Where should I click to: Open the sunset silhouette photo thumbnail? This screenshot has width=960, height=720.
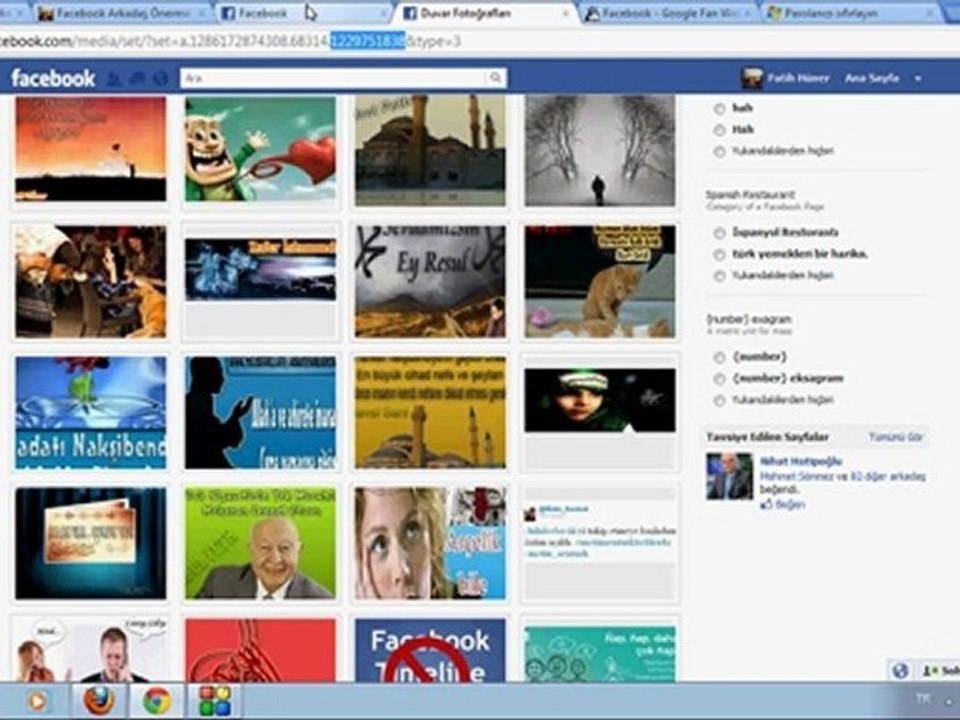click(91, 149)
